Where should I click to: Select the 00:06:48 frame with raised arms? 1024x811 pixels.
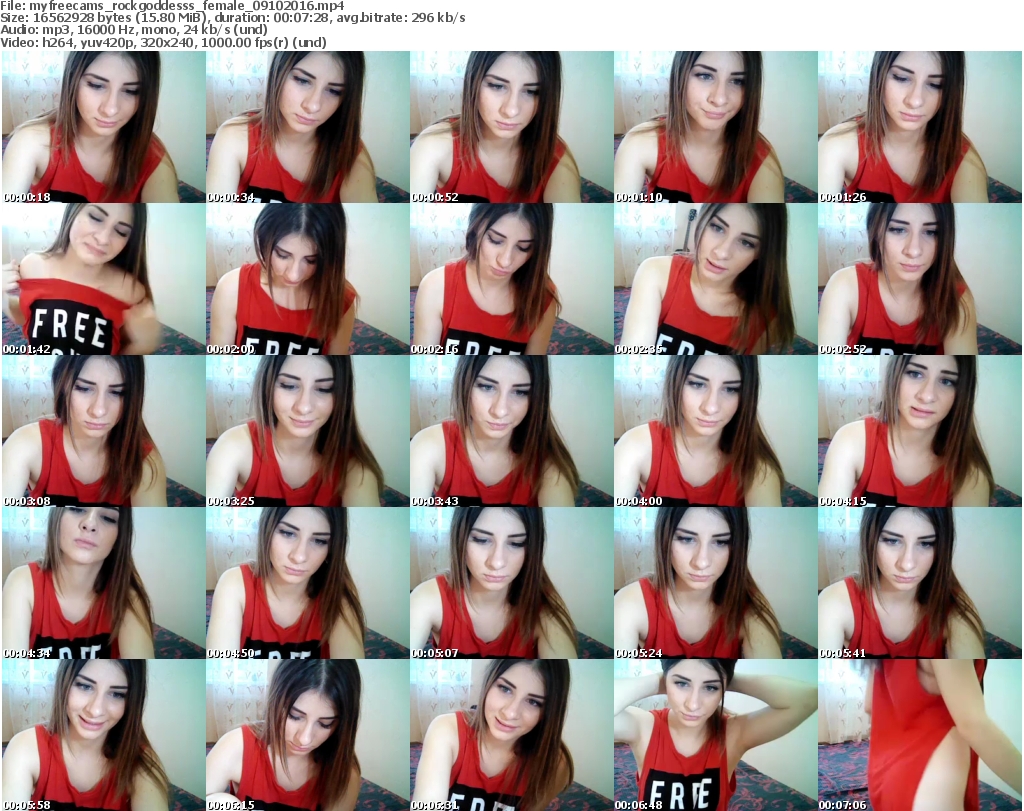715,735
